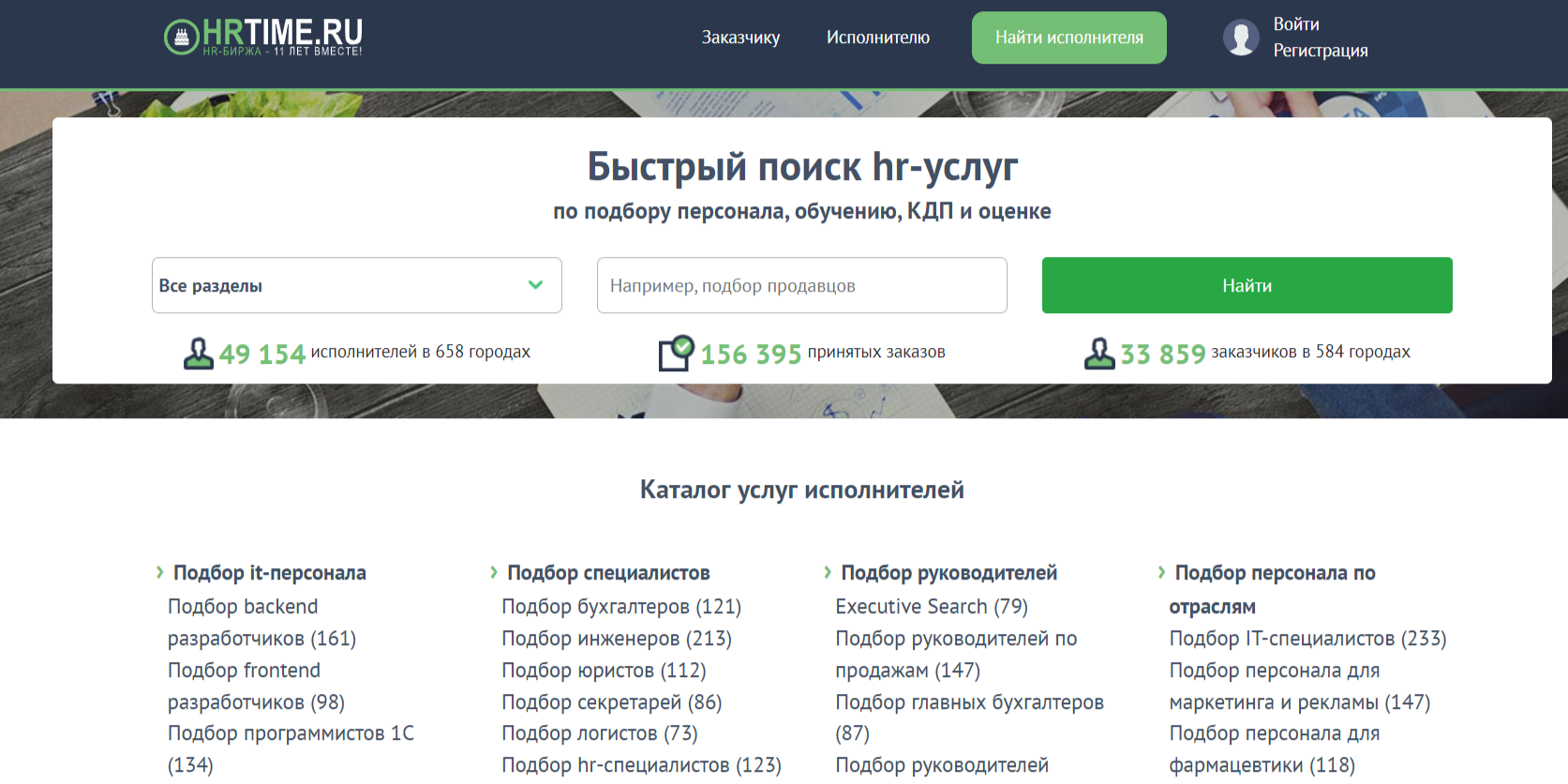1568x784 pixels.
Task: Click chevron next to 'Подбор специалистов'
Action: 494,572
